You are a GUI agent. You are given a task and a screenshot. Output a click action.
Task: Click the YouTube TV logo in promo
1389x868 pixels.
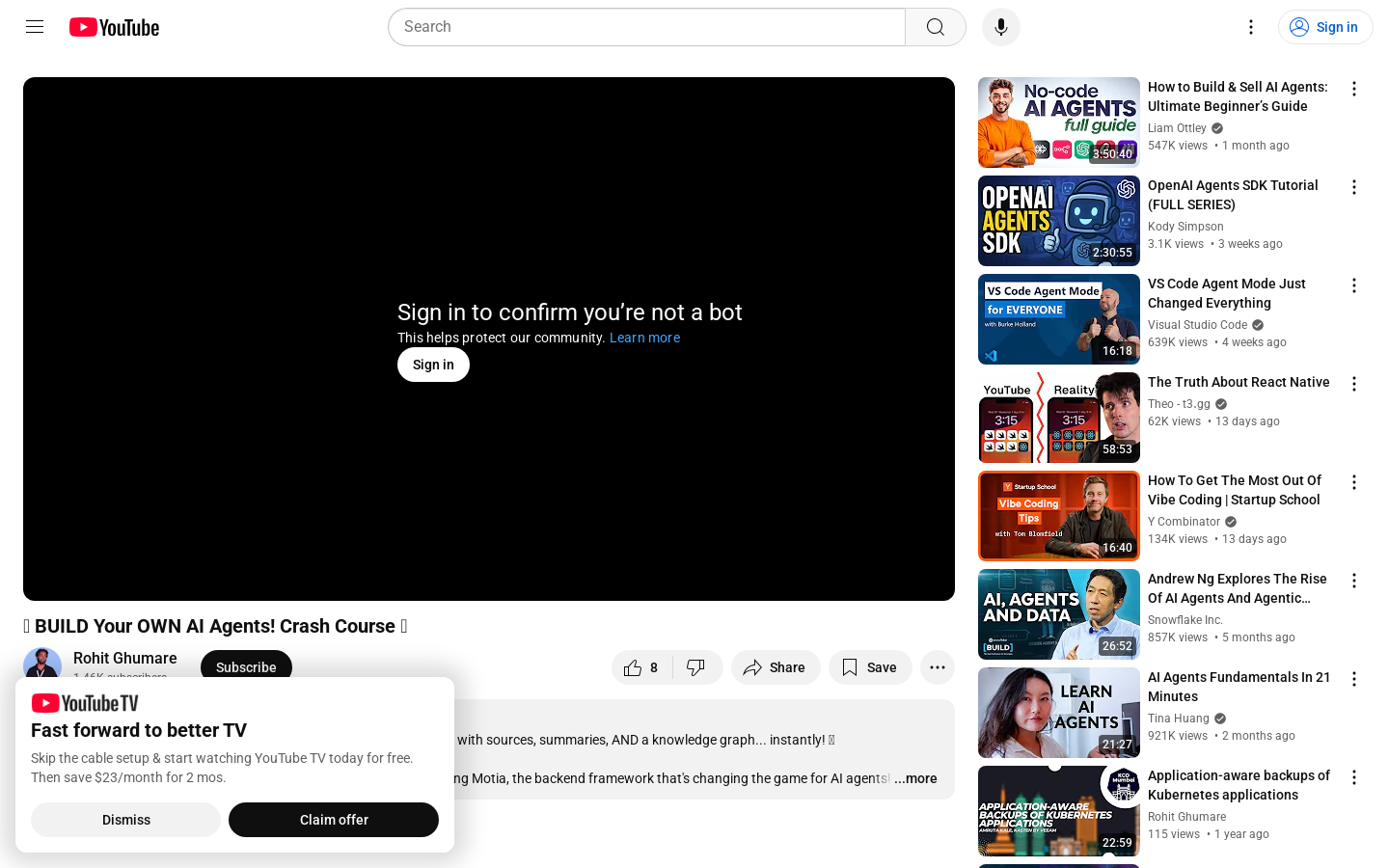click(85, 703)
